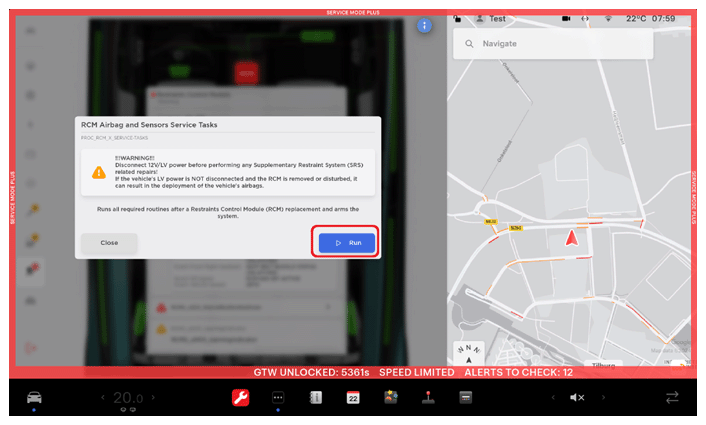Toggle the map compass orientation button
Viewport: 706px width, 425px height.
pos(467,352)
